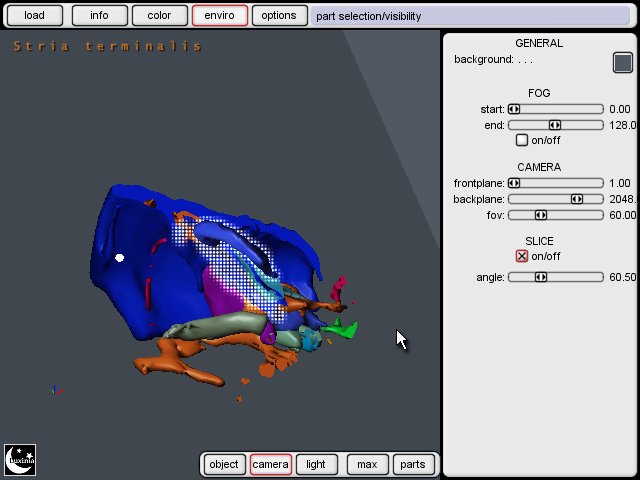Click the fov slider handle
Viewport: 640px width, 480px height.
pyautogui.click(x=541, y=215)
